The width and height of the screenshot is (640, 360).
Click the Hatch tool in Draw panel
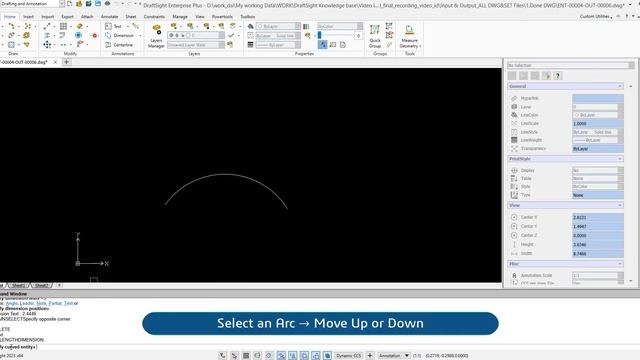[x=11, y=44]
